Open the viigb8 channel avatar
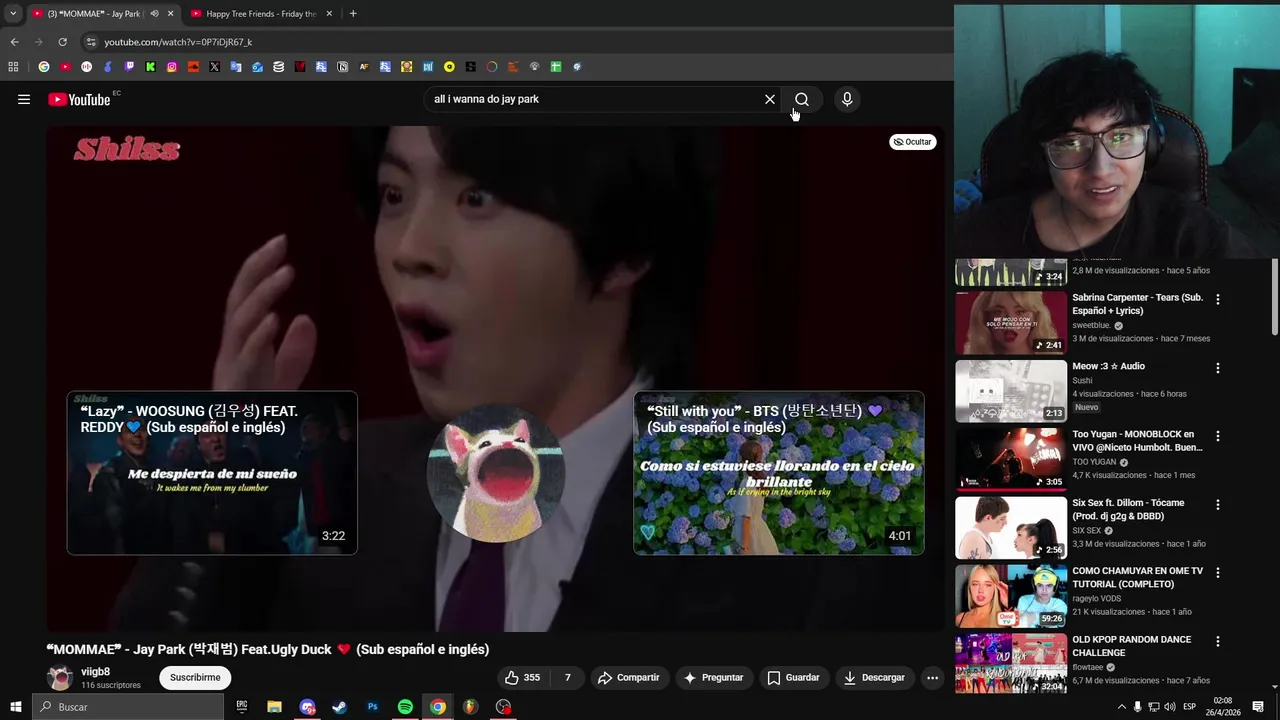 point(60,678)
